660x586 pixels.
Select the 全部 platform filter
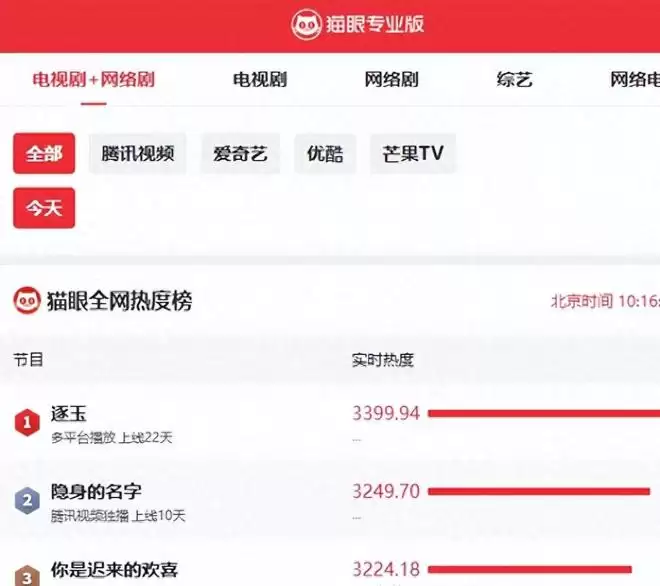tap(44, 154)
